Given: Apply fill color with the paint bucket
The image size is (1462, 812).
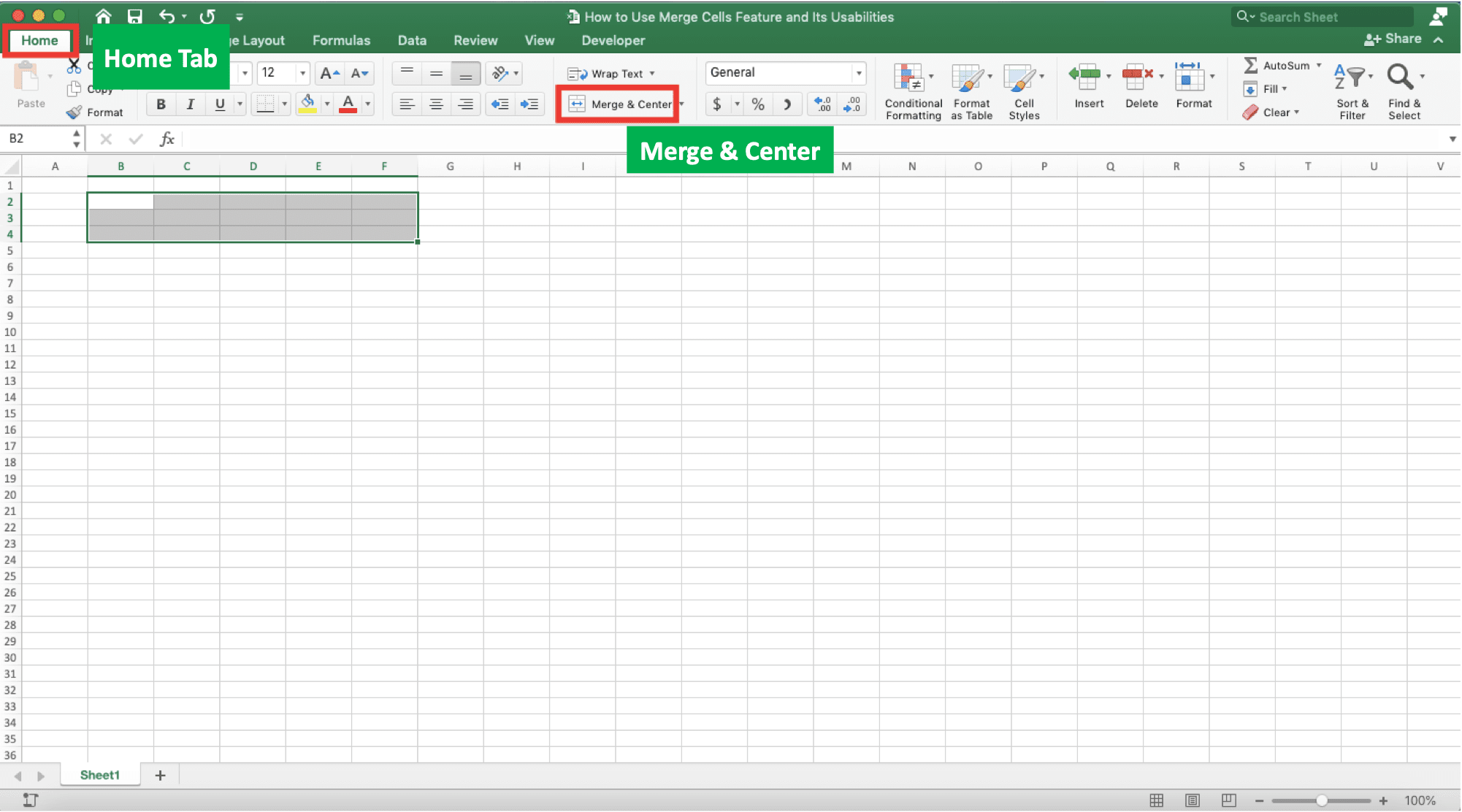Looking at the screenshot, I should click(x=308, y=104).
